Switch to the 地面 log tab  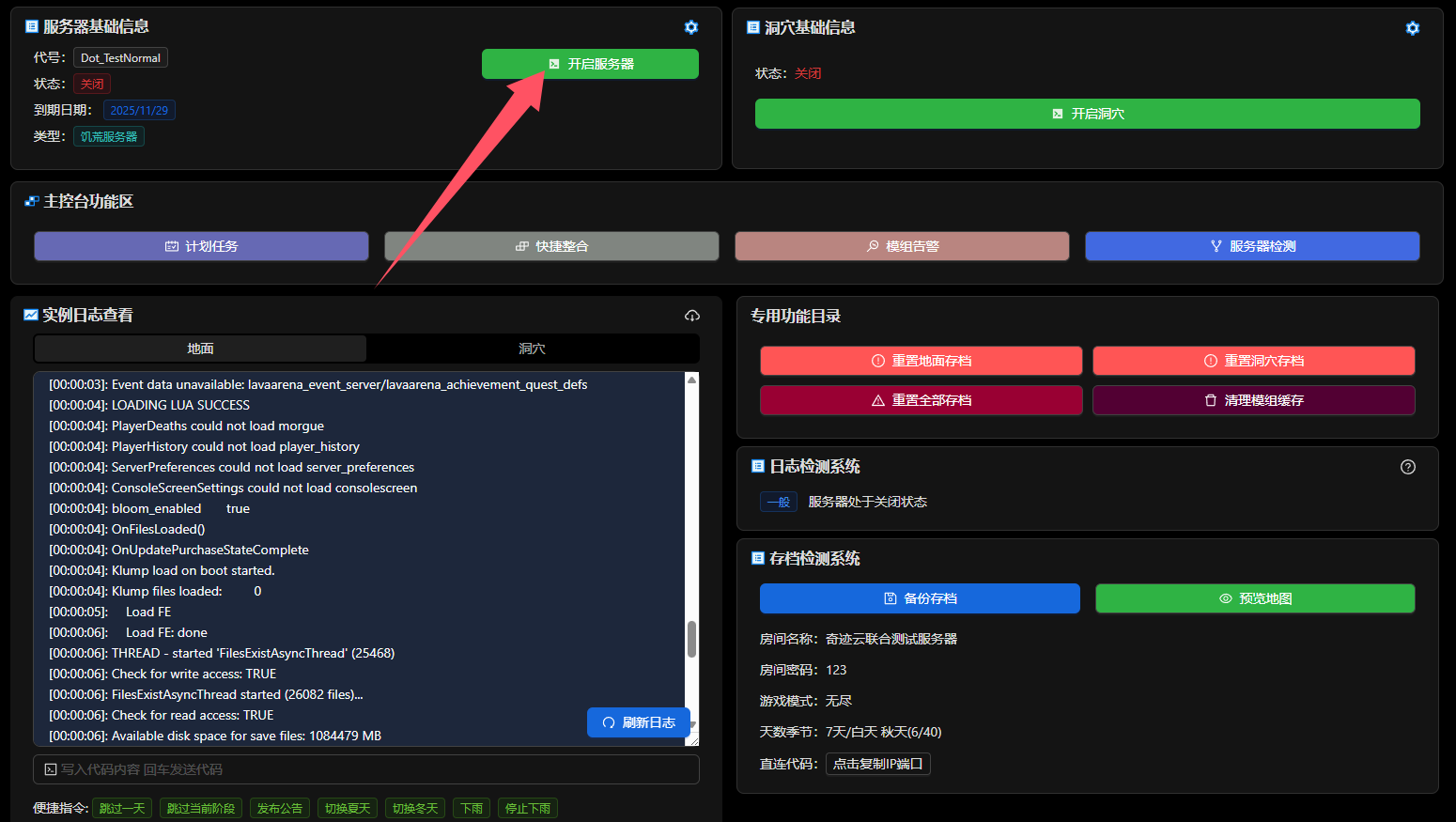[200, 349]
